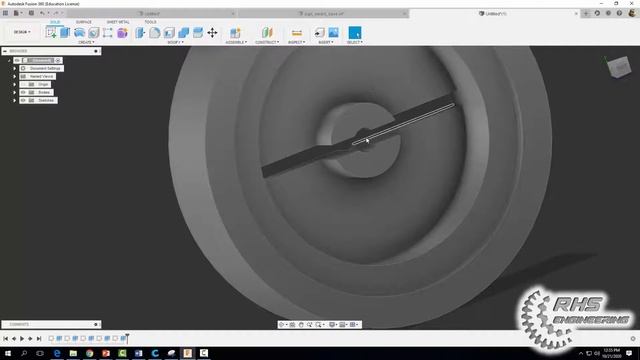Viewport: 640px width, 360px height.
Task: Open the Design workspace dropdown
Action: pyautogui.click(x=22, y=32)
